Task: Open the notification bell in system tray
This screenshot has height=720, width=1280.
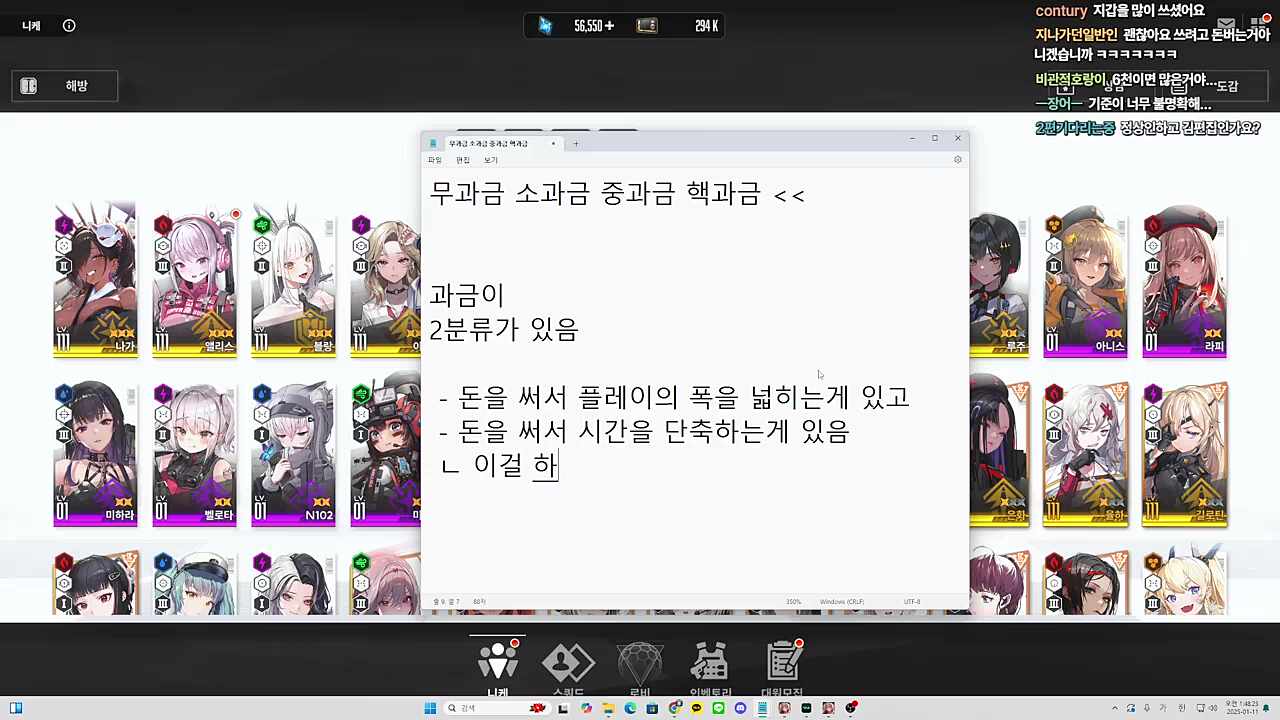Action: (x=1266, y=708)
